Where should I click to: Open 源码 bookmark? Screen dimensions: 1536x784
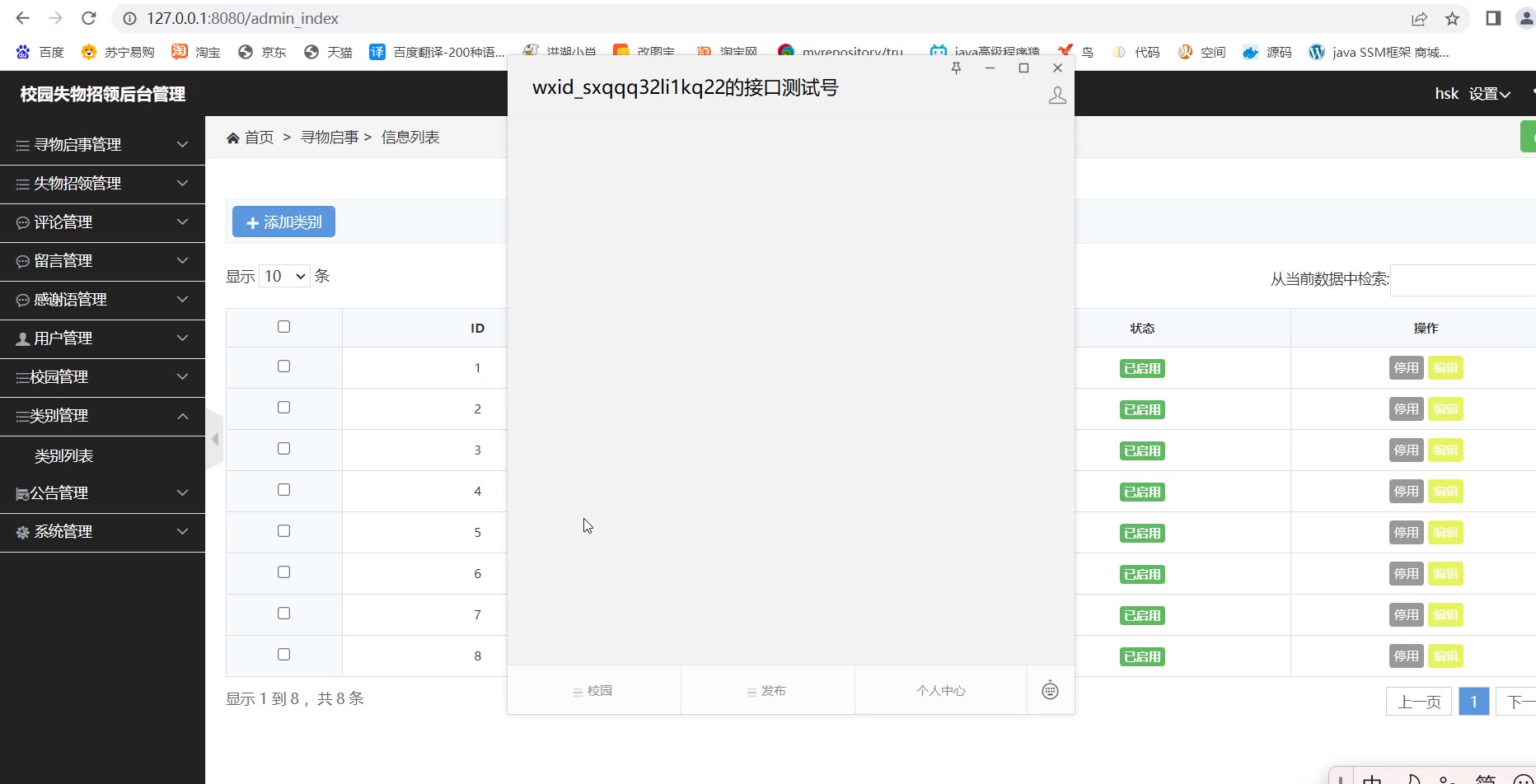[x=1267, y=52]
